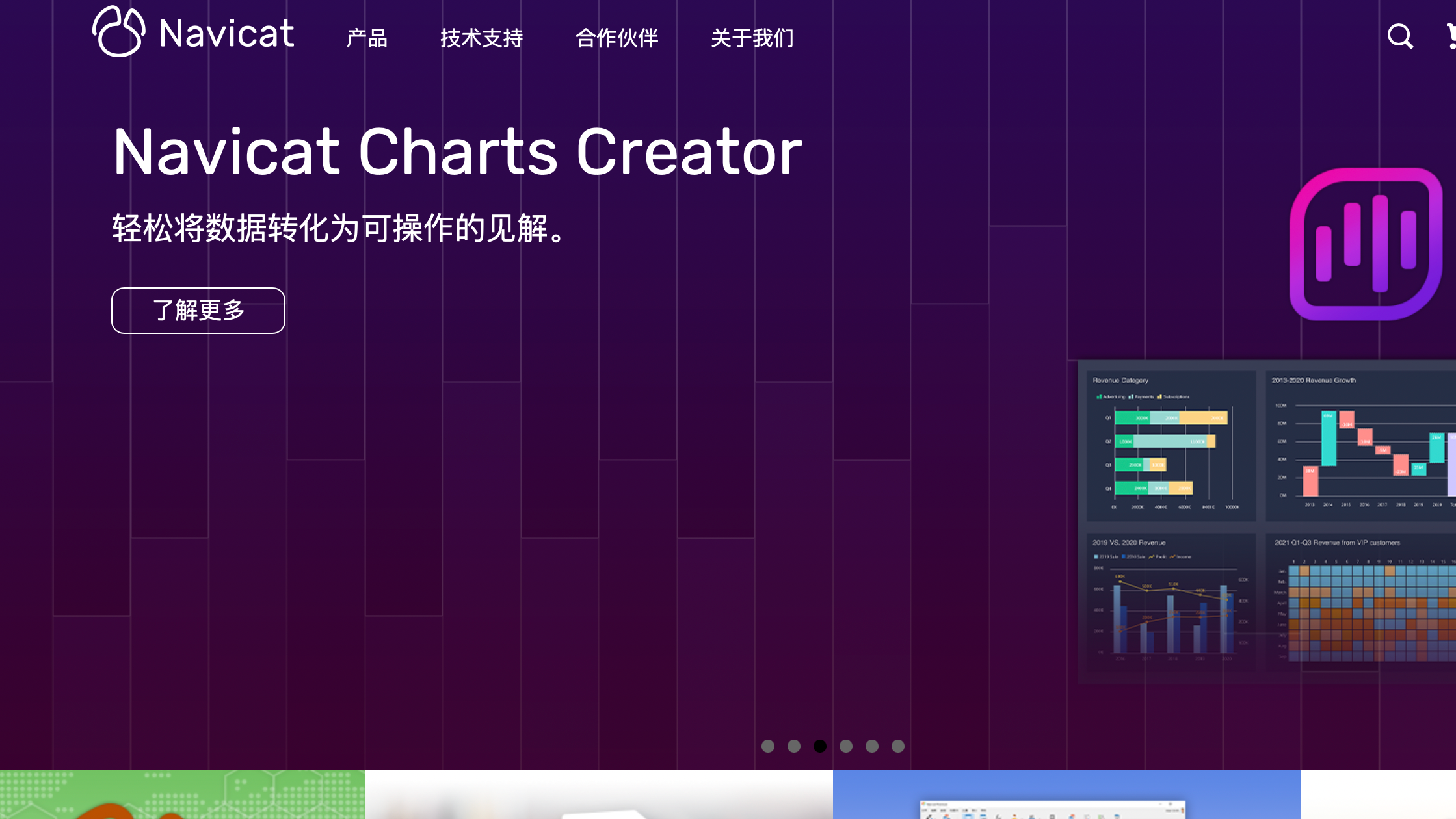Select the sixth carousel dot

898,746
